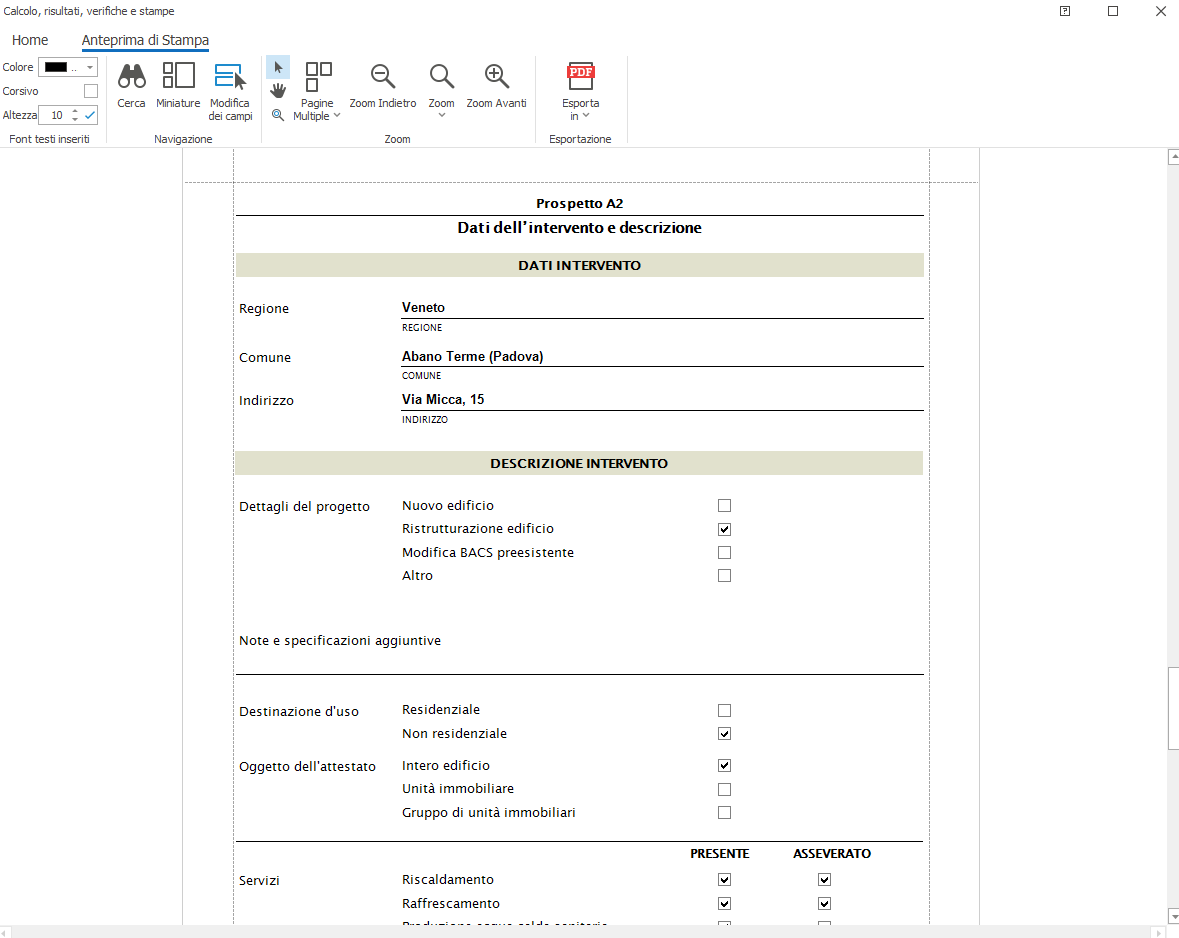Expand the Pagine Multiple dropdown

click(318, 92)
